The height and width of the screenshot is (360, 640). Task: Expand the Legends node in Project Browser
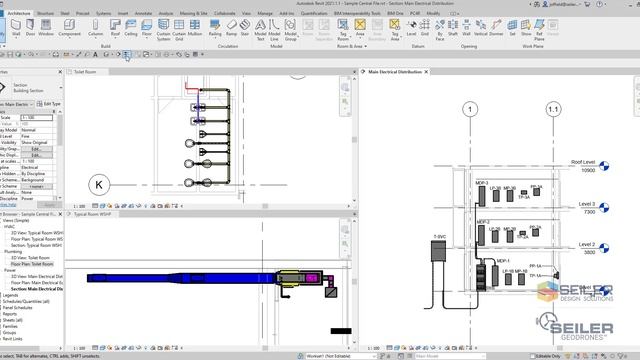[10, 295]
